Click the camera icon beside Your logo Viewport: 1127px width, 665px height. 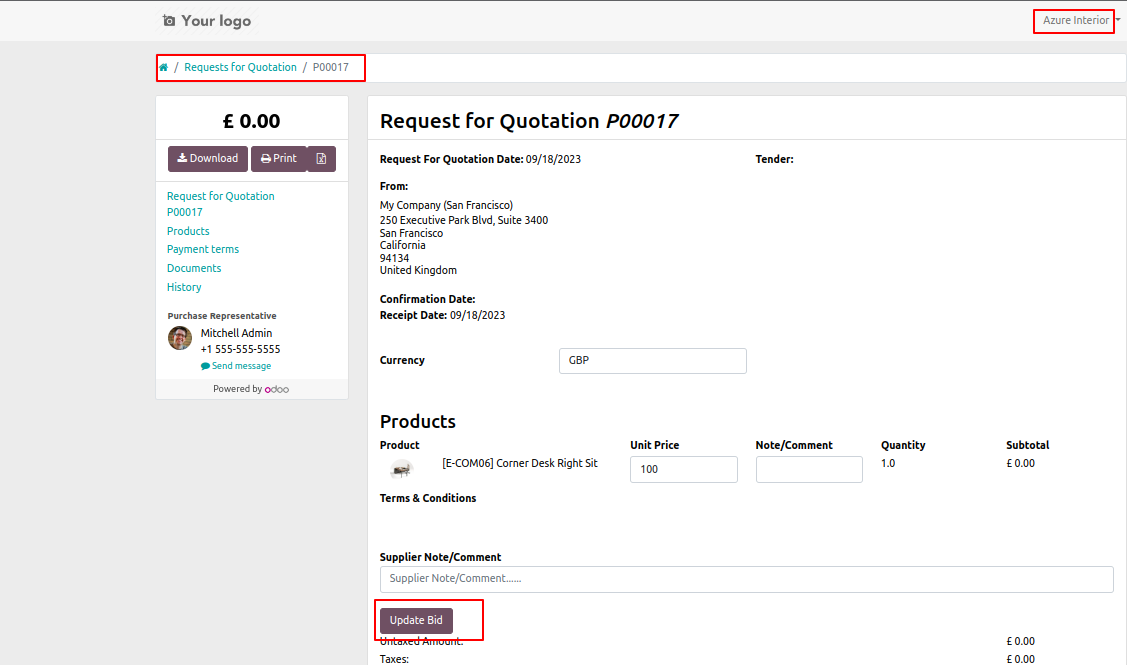[169, 21]
